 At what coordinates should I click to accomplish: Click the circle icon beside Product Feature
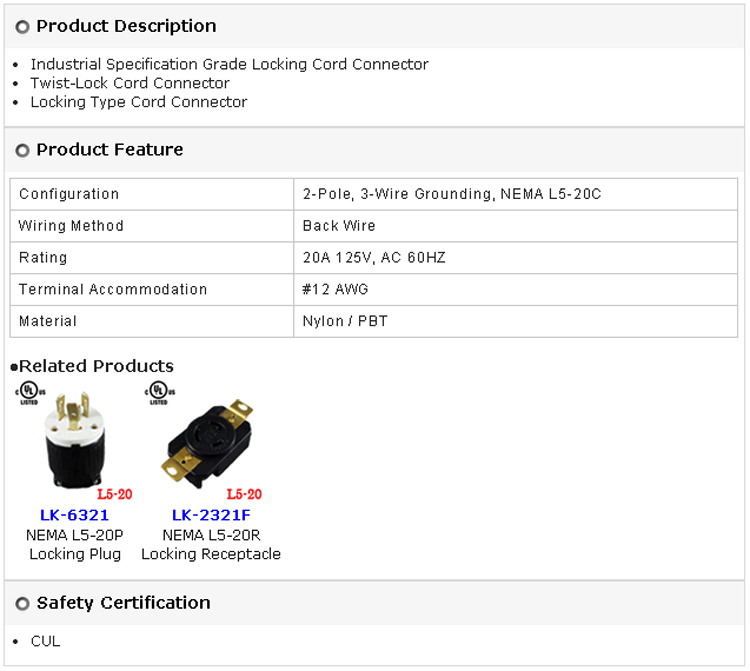point(22,151)
